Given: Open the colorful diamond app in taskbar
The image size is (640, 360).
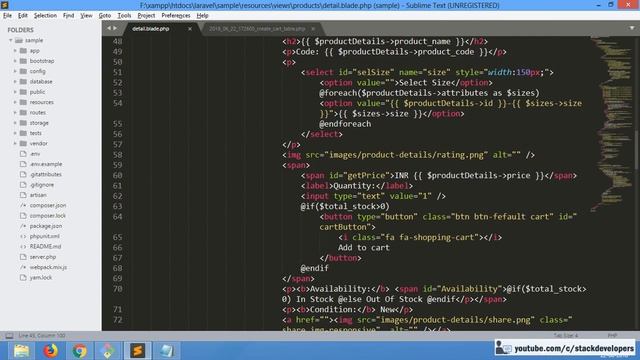Looking at the screenshot, I should [x=108, y=351].
